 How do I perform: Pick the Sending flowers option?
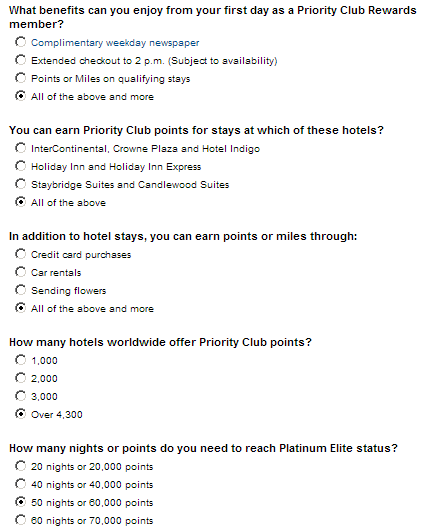tap(20, 290)
